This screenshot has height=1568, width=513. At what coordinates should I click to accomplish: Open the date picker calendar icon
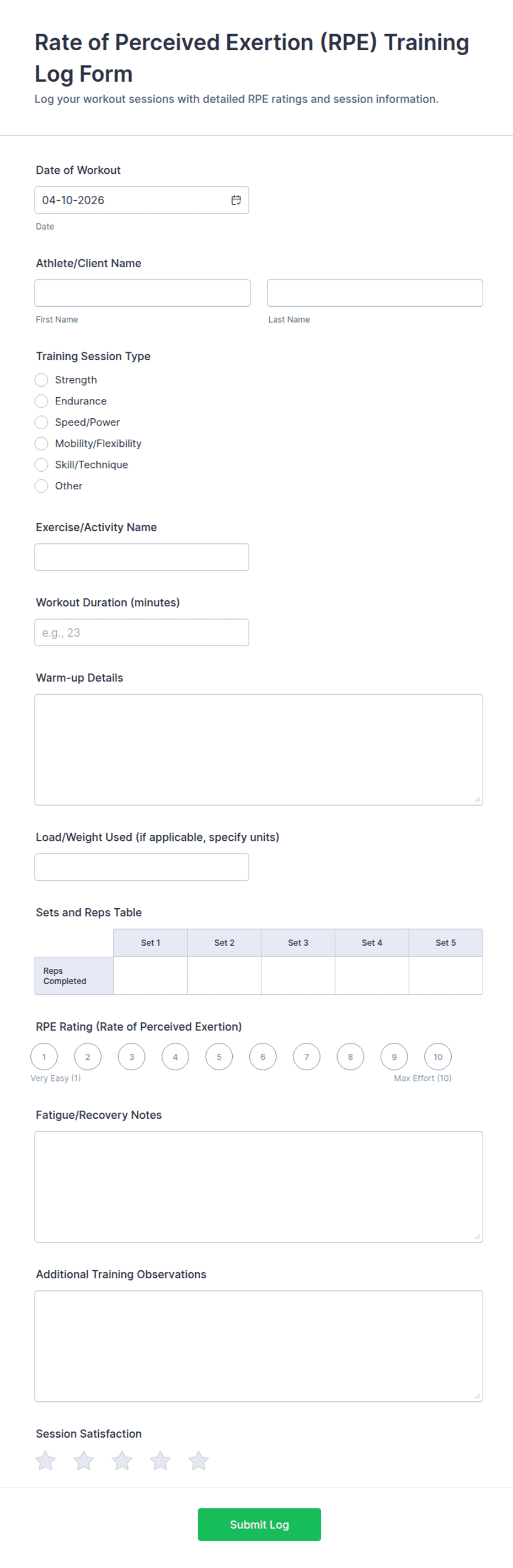click(236, 200)
